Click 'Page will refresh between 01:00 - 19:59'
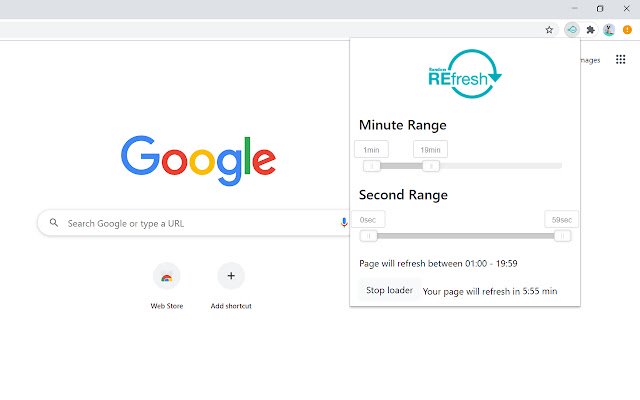The height and width of the screenshot is (400, 640). click(438, 263)
